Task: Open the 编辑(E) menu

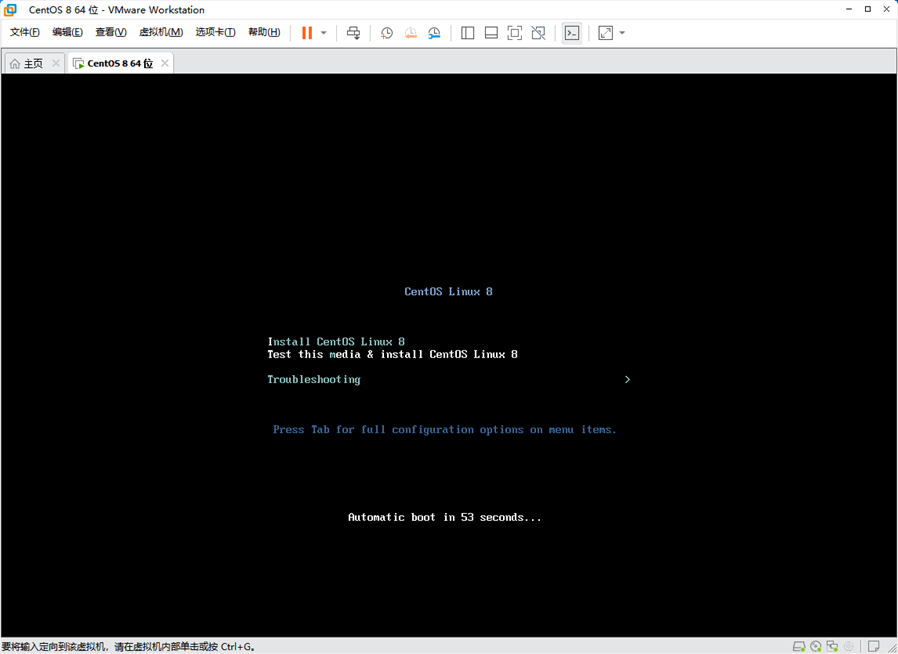Action: pyautogui.click(x=68, y=32)
